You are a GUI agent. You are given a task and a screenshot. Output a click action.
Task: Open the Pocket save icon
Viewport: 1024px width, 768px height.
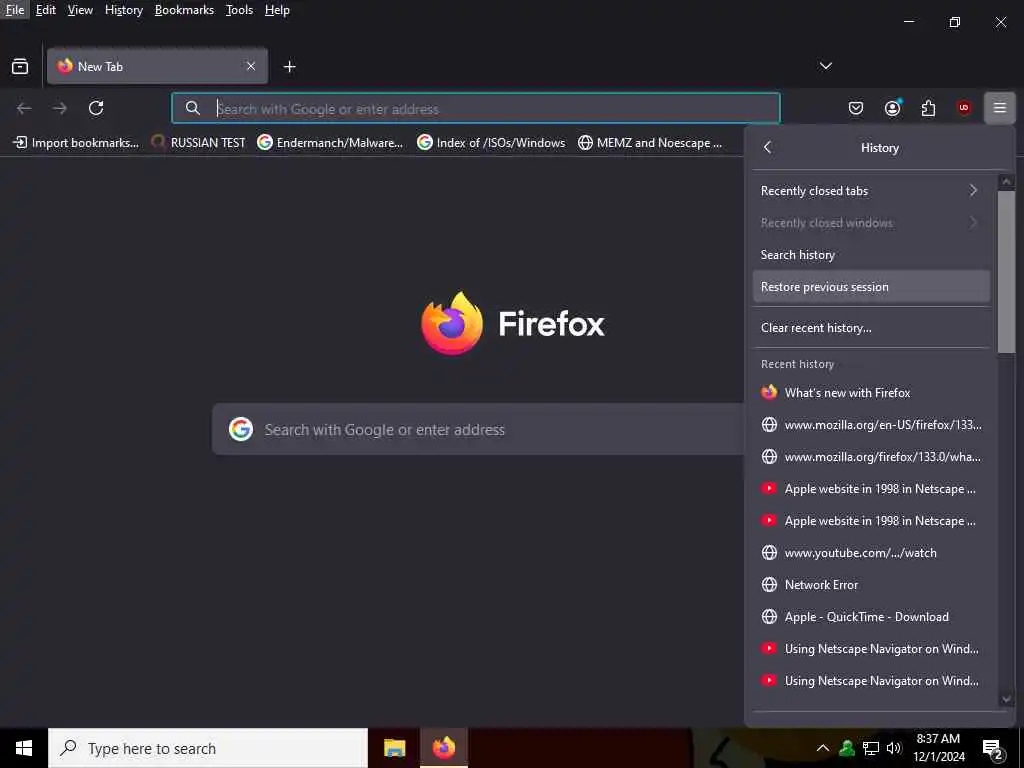pos(856,108)
